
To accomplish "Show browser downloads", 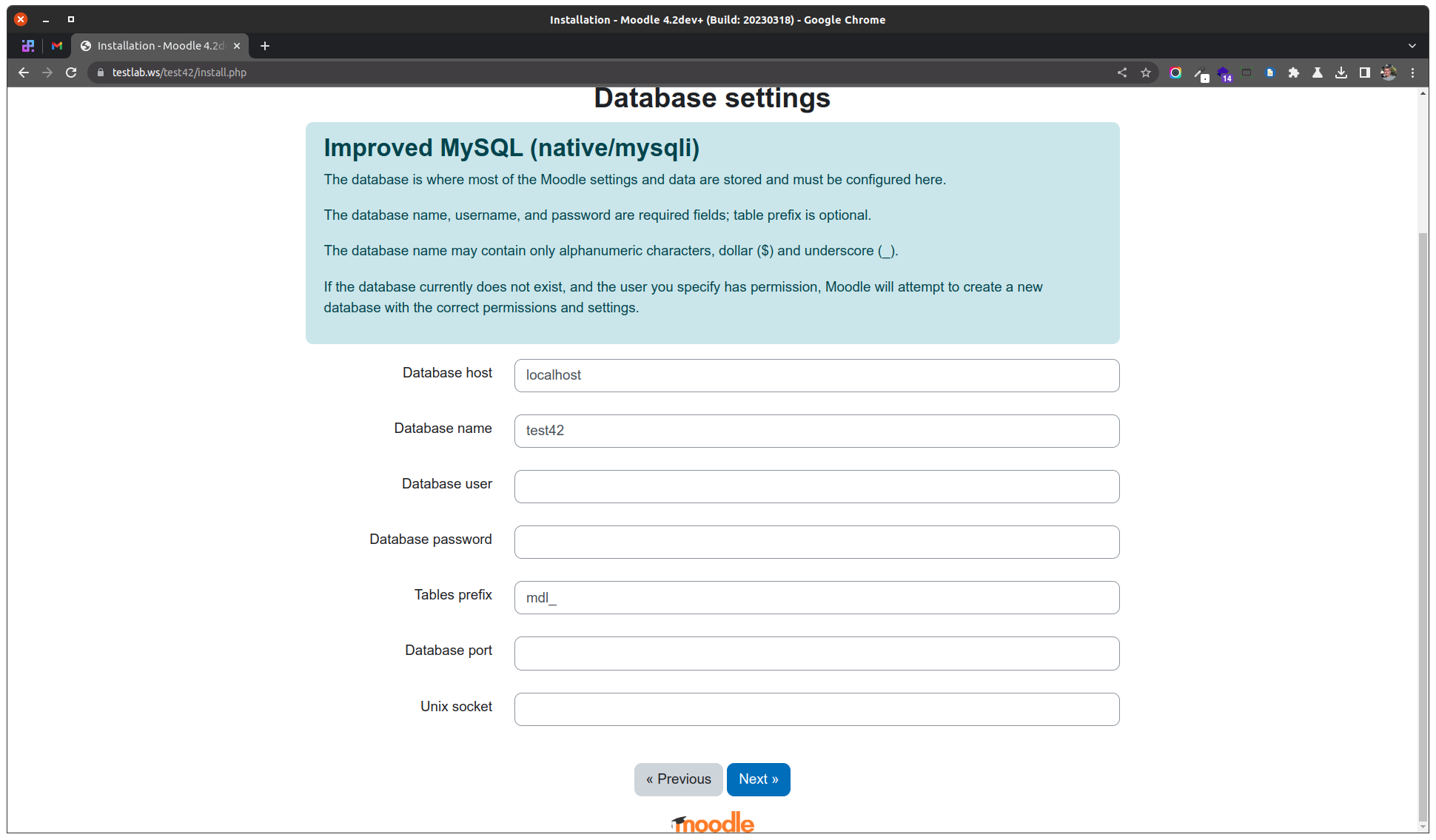I will (x=1341, y=73).
